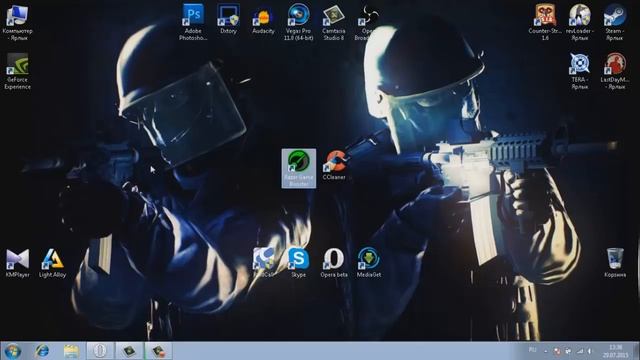This screenshot has height=360, width=640.
Task: Open the TERA game shortcut
Action: coord(580,71)
